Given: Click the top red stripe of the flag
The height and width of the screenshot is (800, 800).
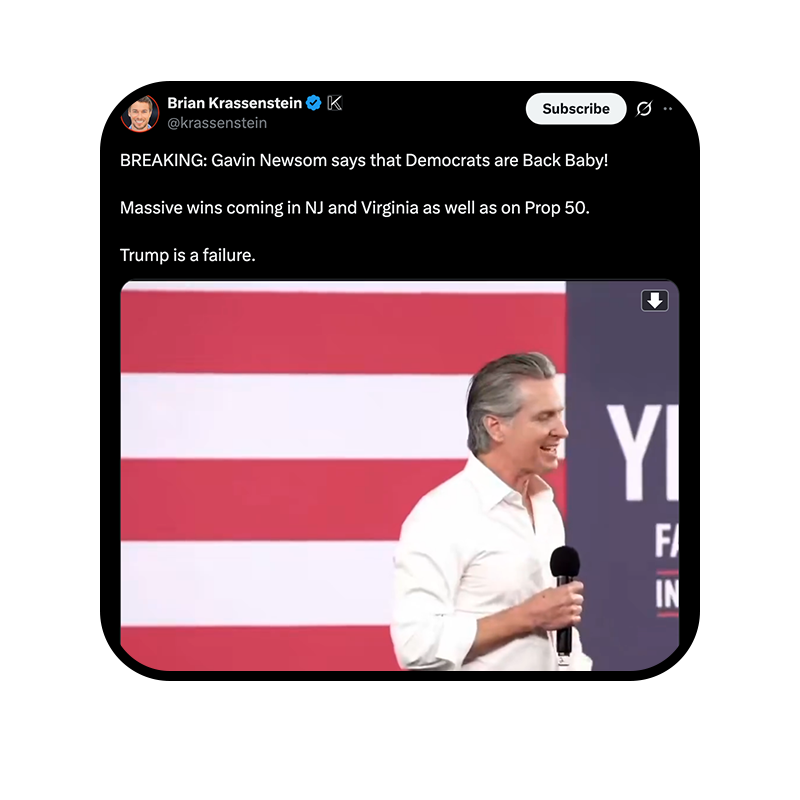Looking at the screenshot, I should coord(343,332).
